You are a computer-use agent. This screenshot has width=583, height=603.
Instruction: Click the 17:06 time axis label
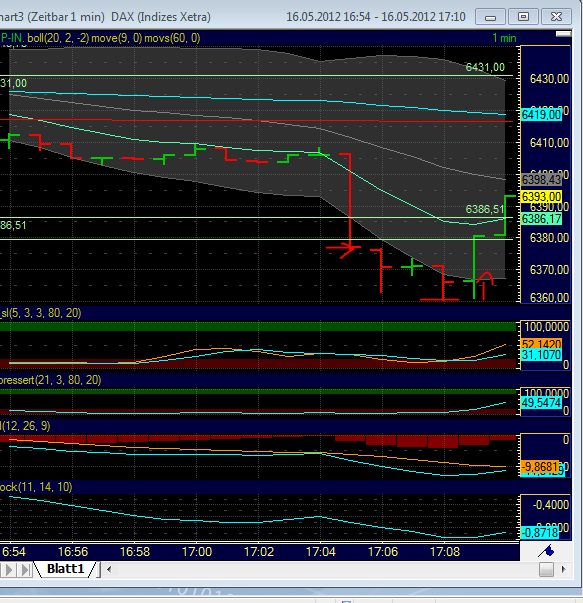(x=383, y=552)
